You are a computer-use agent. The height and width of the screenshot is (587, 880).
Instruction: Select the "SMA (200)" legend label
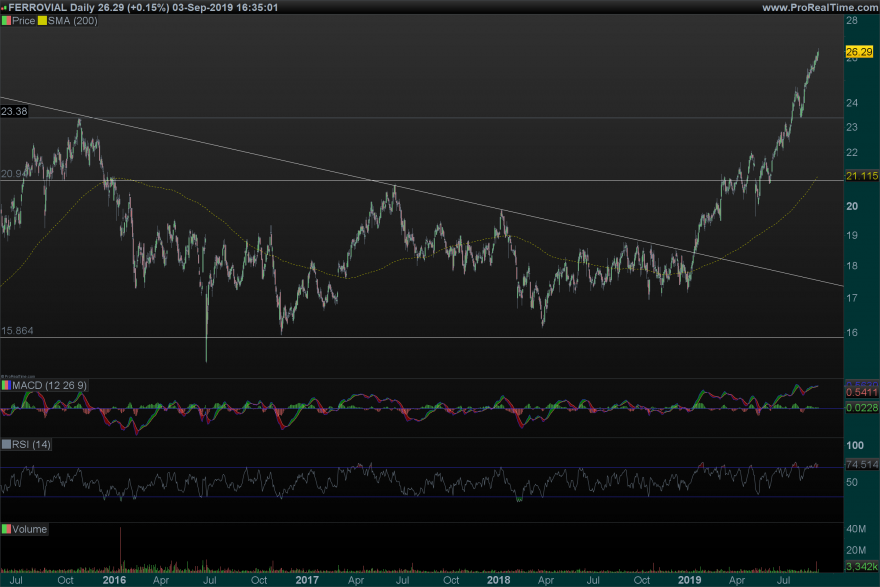73,21
